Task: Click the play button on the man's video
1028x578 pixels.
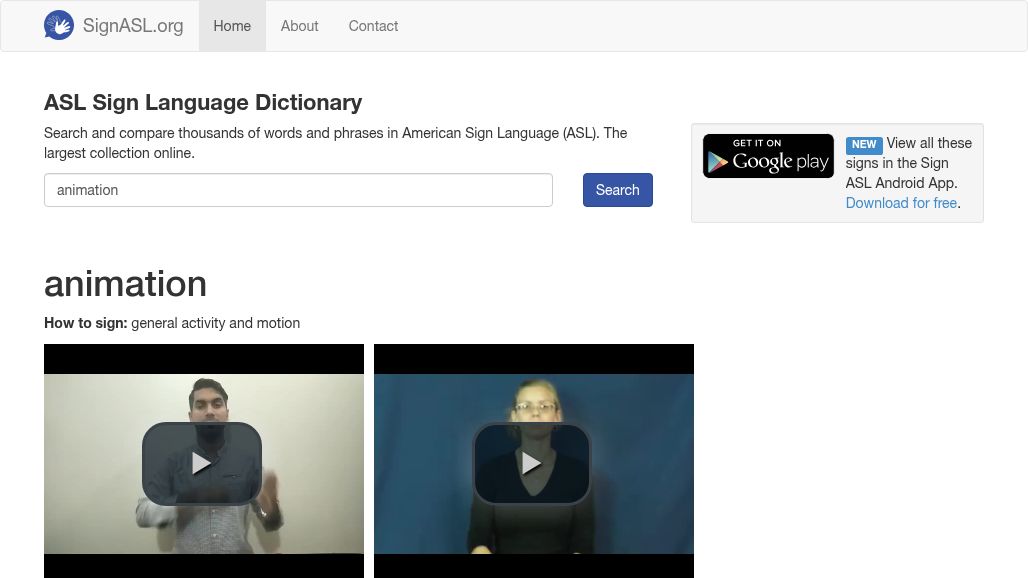Action: (x=203, y=462)
